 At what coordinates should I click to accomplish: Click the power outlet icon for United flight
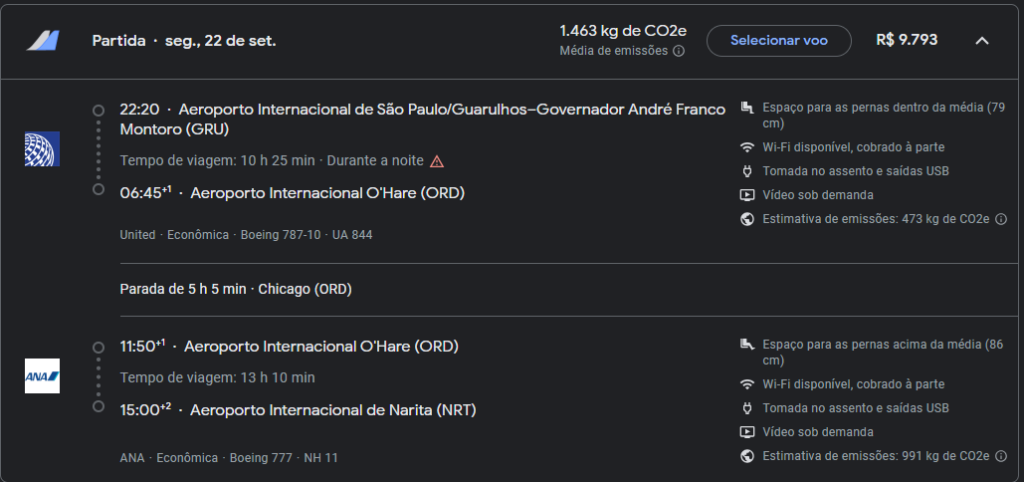[x=746, y=171]
